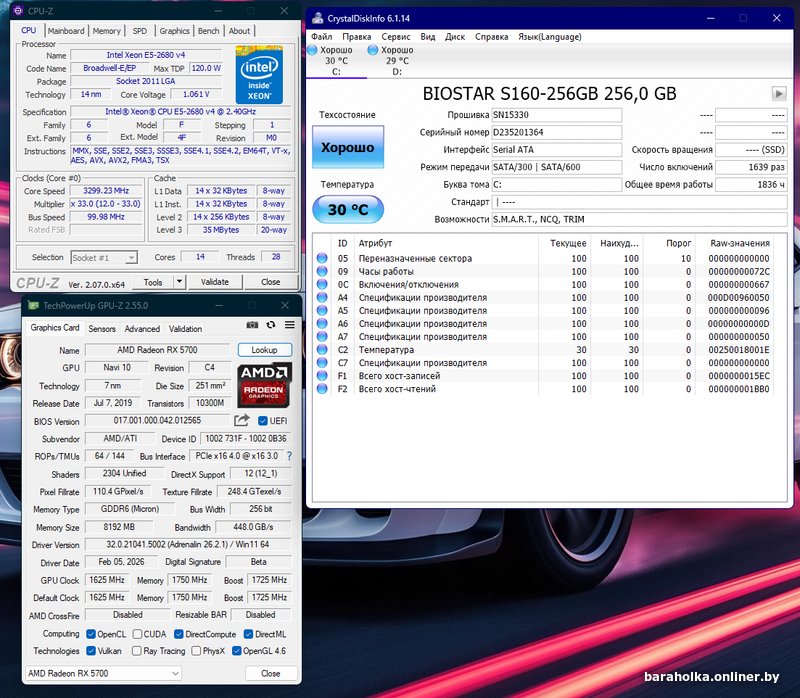Click the Validate button in CPU-Z

point(215,282)
